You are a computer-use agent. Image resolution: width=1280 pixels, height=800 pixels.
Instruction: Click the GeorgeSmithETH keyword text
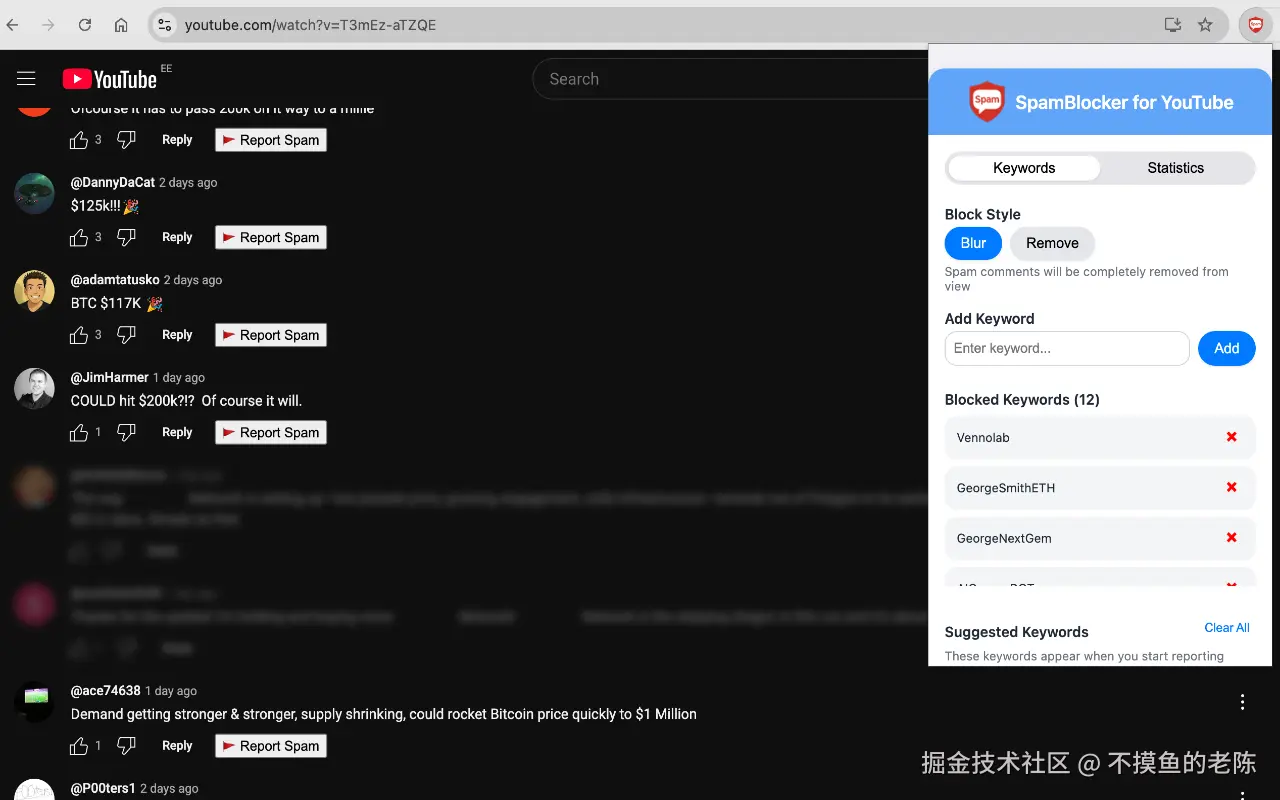tap(1006, 488)
